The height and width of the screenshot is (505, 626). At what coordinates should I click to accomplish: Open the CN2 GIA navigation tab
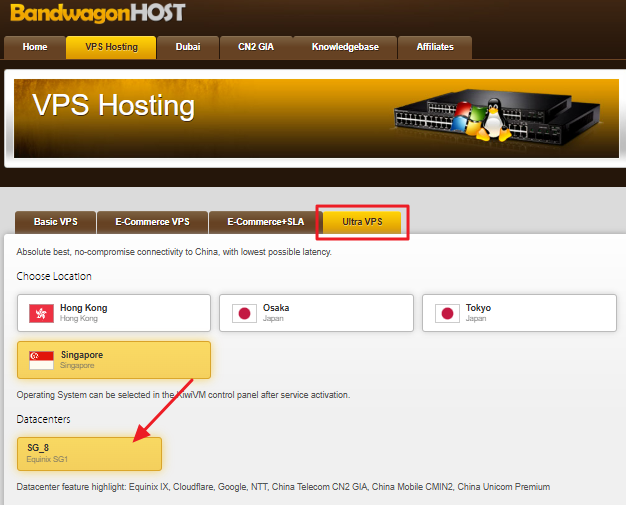[256, 48]
